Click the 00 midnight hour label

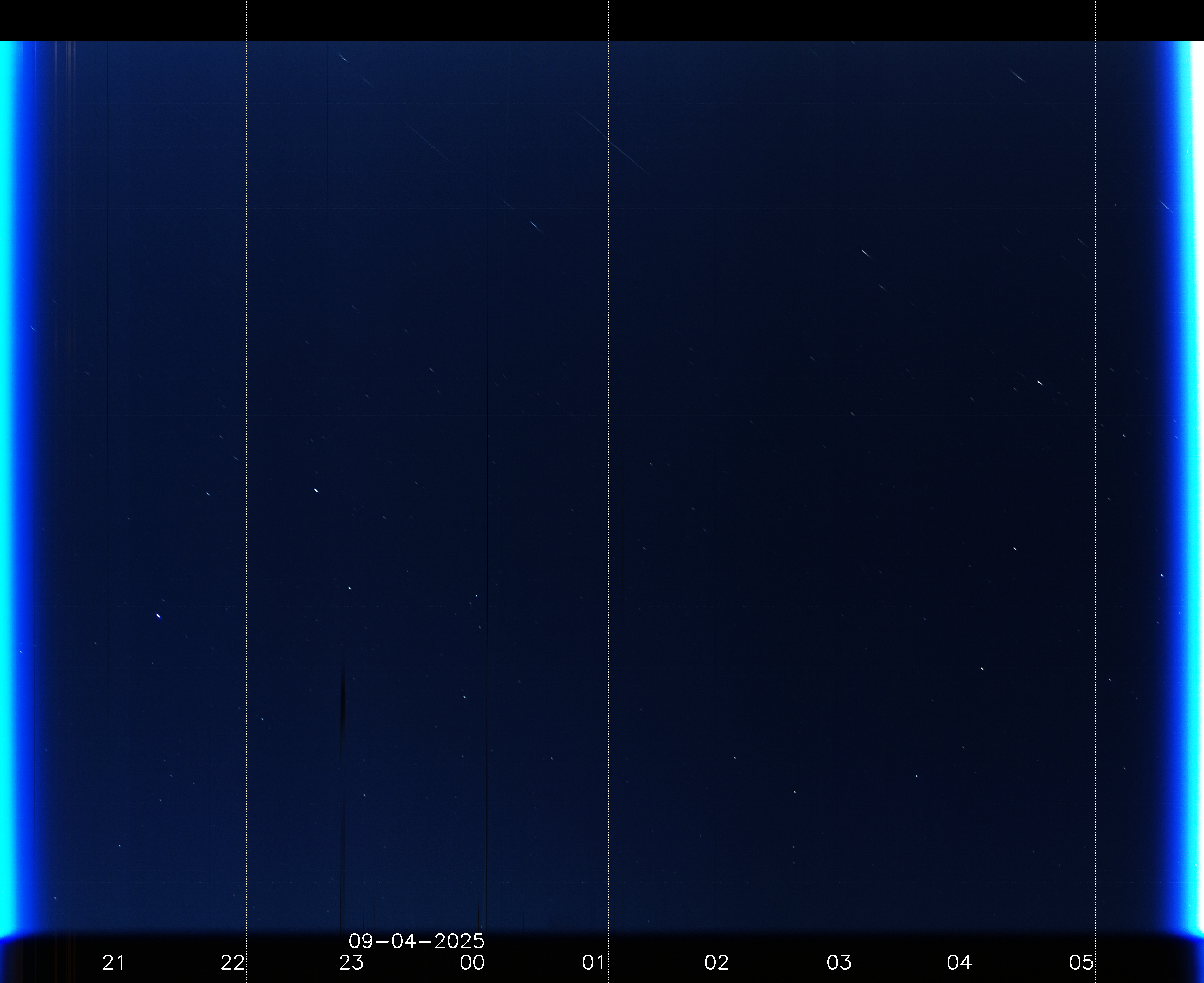pyautogui.click(x=472, y=962)
